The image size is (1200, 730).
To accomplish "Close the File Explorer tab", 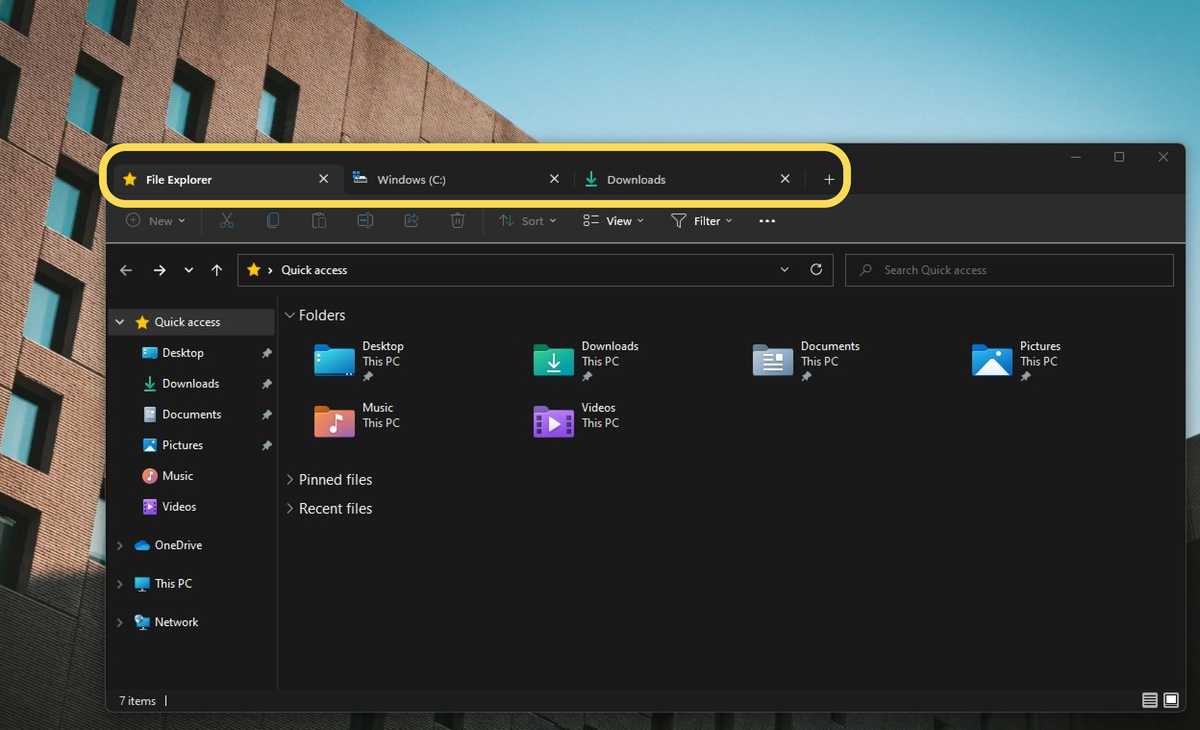I will (323, 179).
